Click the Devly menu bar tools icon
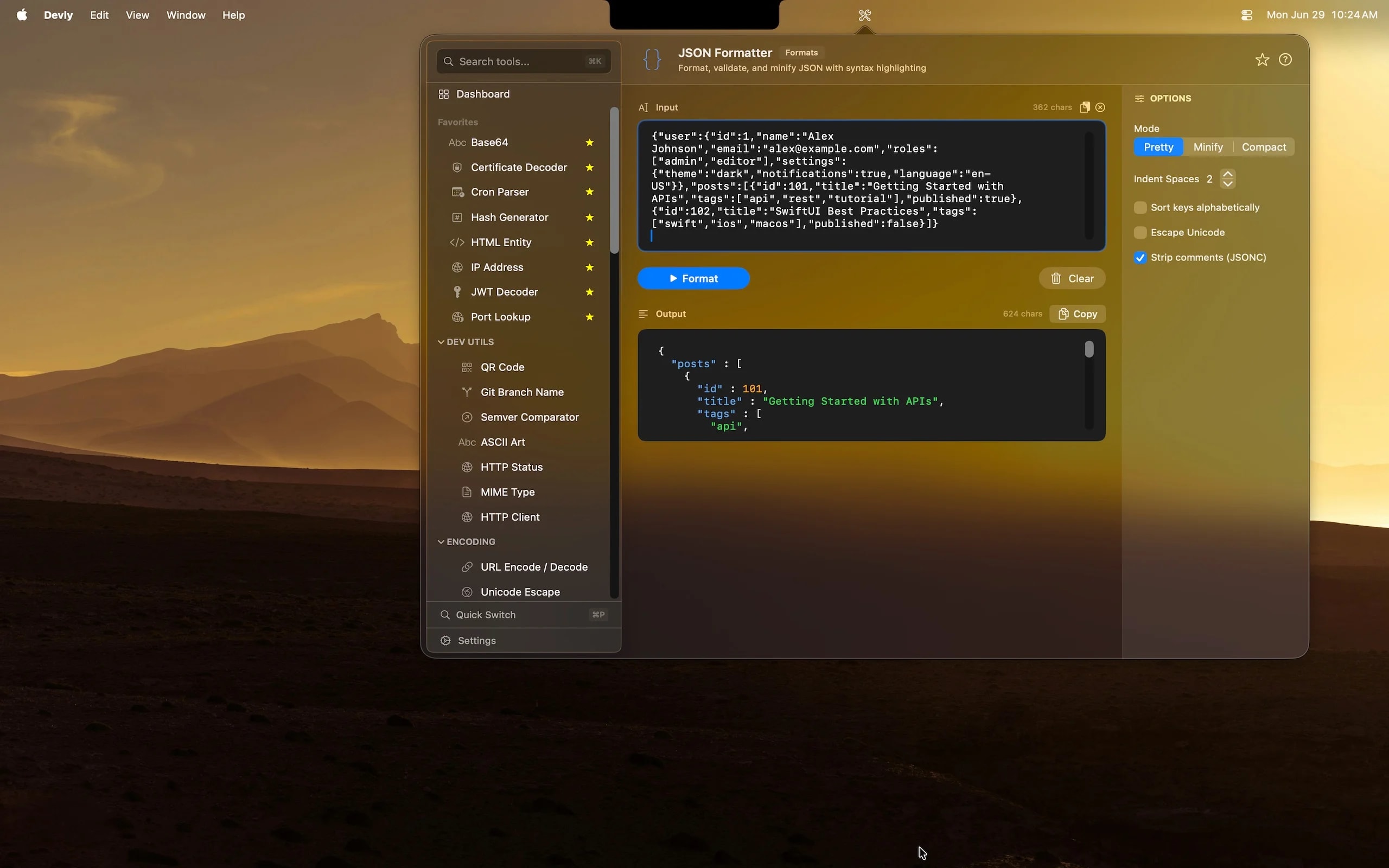1389x868 pixels. click(x=864, y=15)
